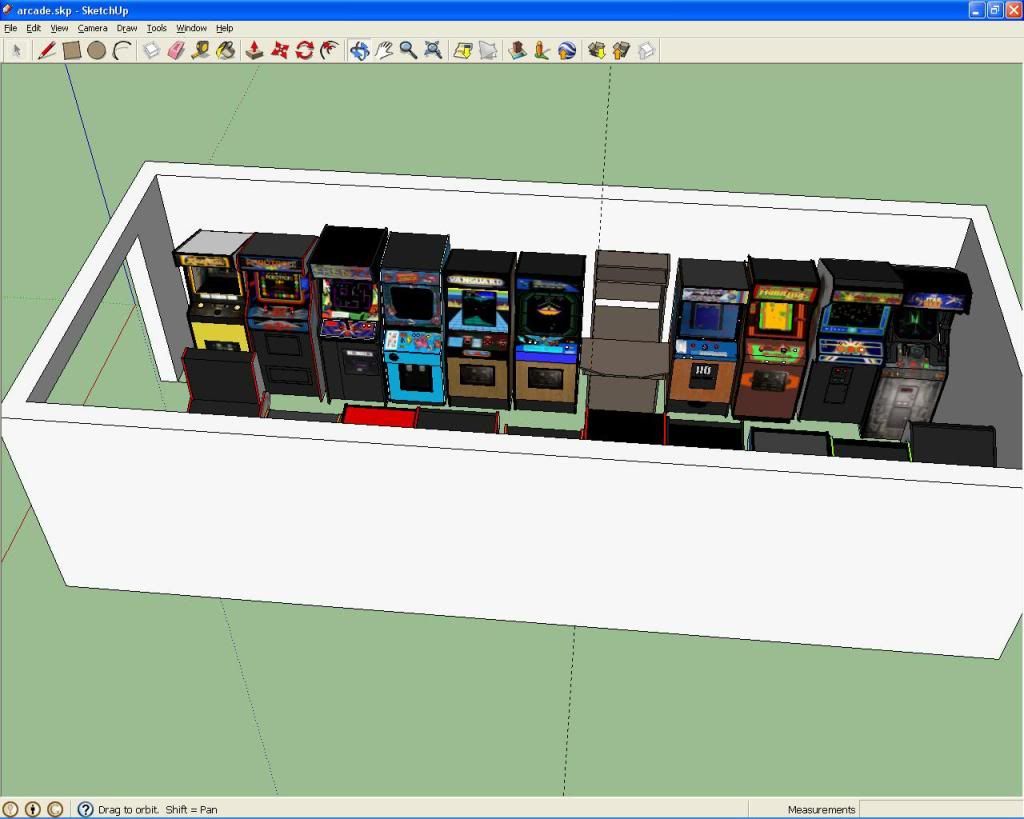Click the status bar help question mark
Screen dimensions: 1024x819
(x=83, y=810)
